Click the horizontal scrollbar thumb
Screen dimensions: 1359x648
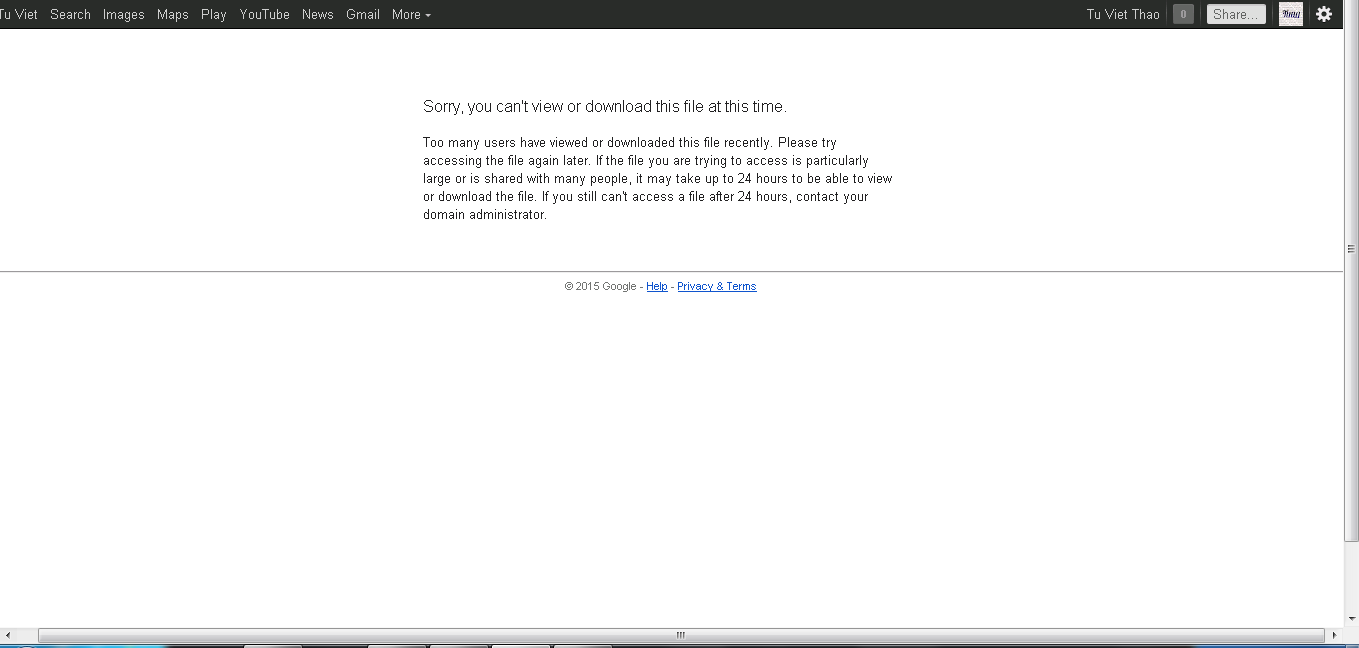[680, 635]
